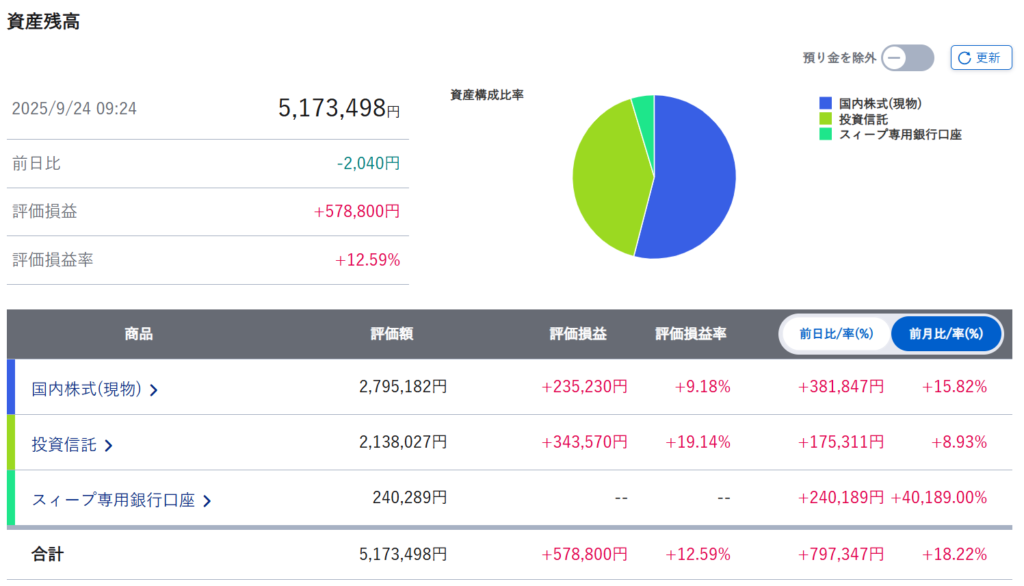Screen dimensions: 1024x586
Task: Open the 国内株式(現物) link
Action: click(86, 388)
